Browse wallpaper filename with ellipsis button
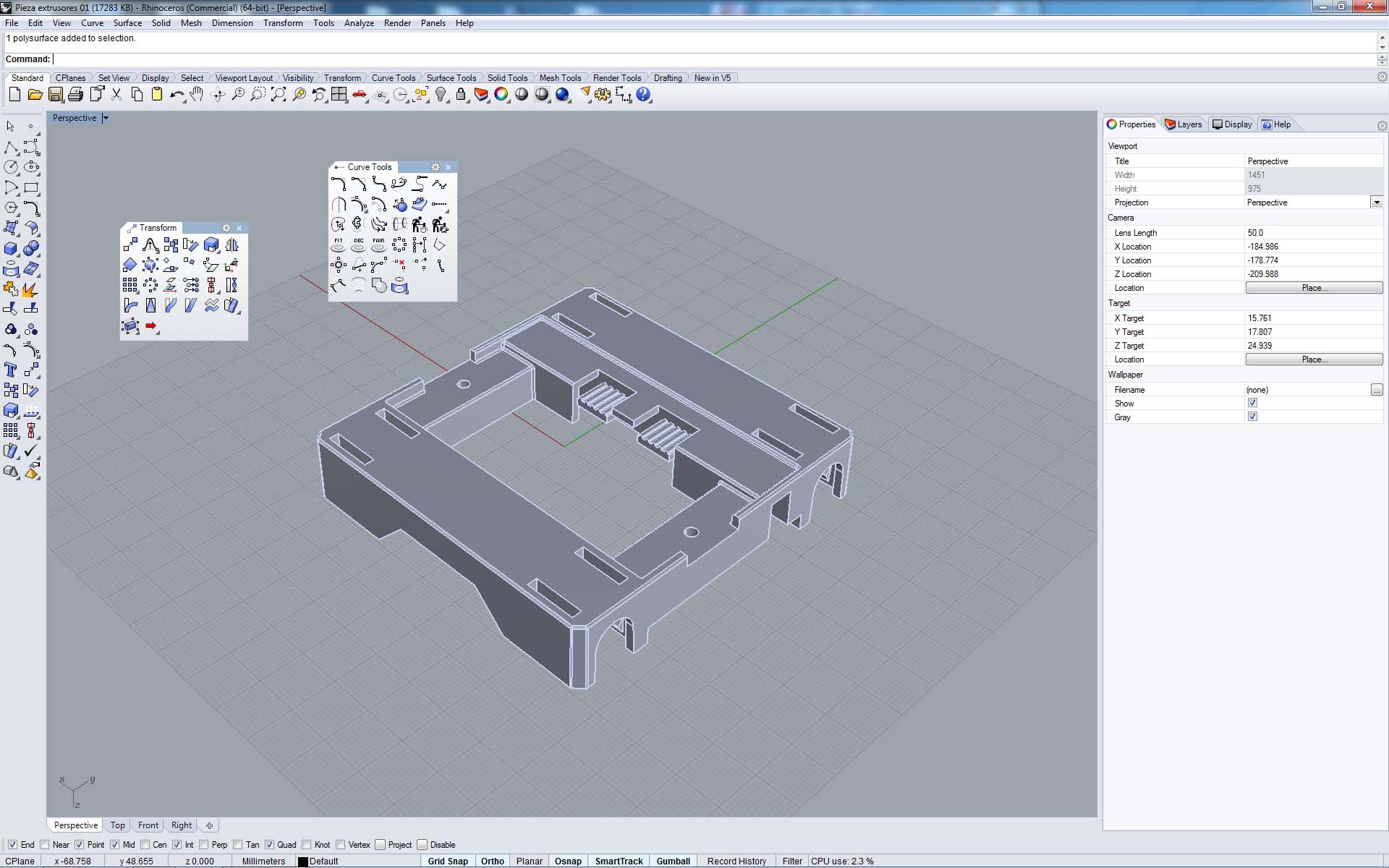 [x=1376, y=390]
